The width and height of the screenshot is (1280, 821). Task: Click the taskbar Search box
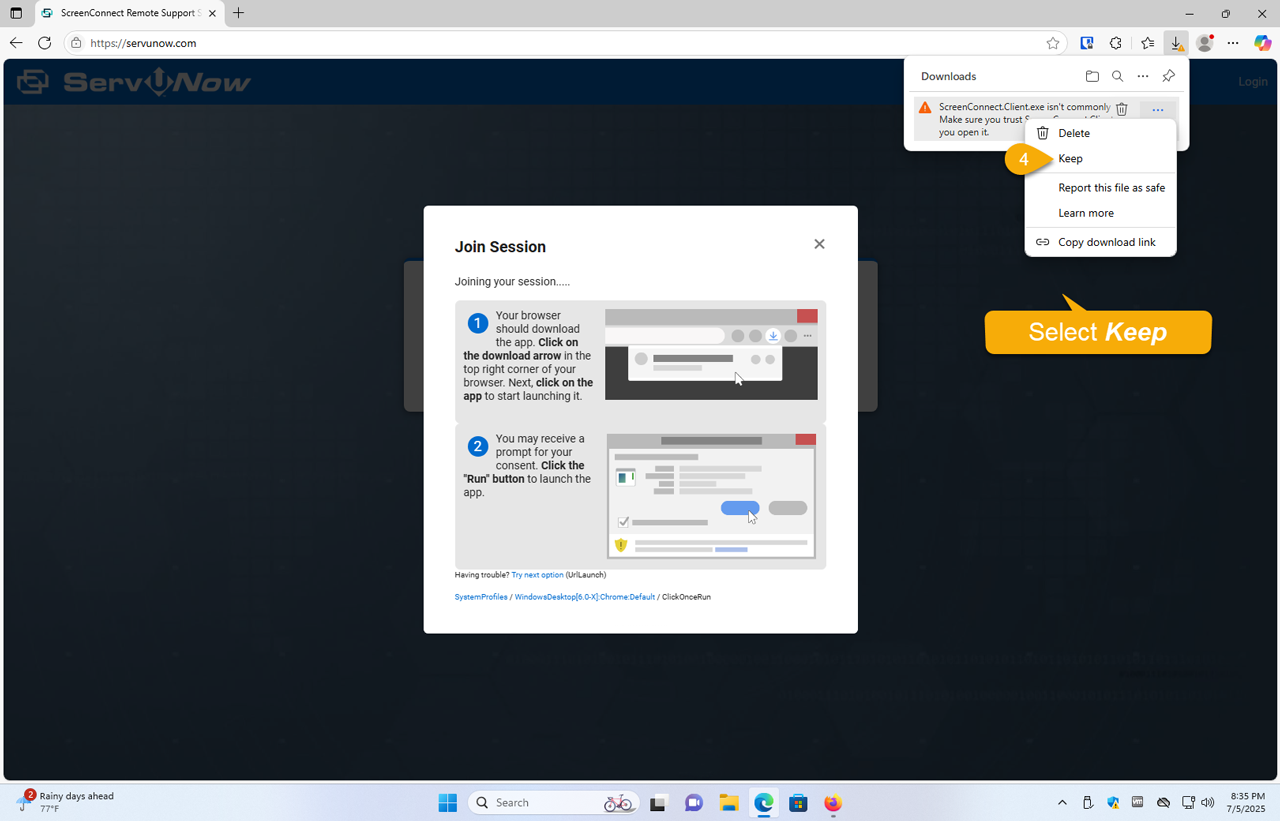coord(553,803)
